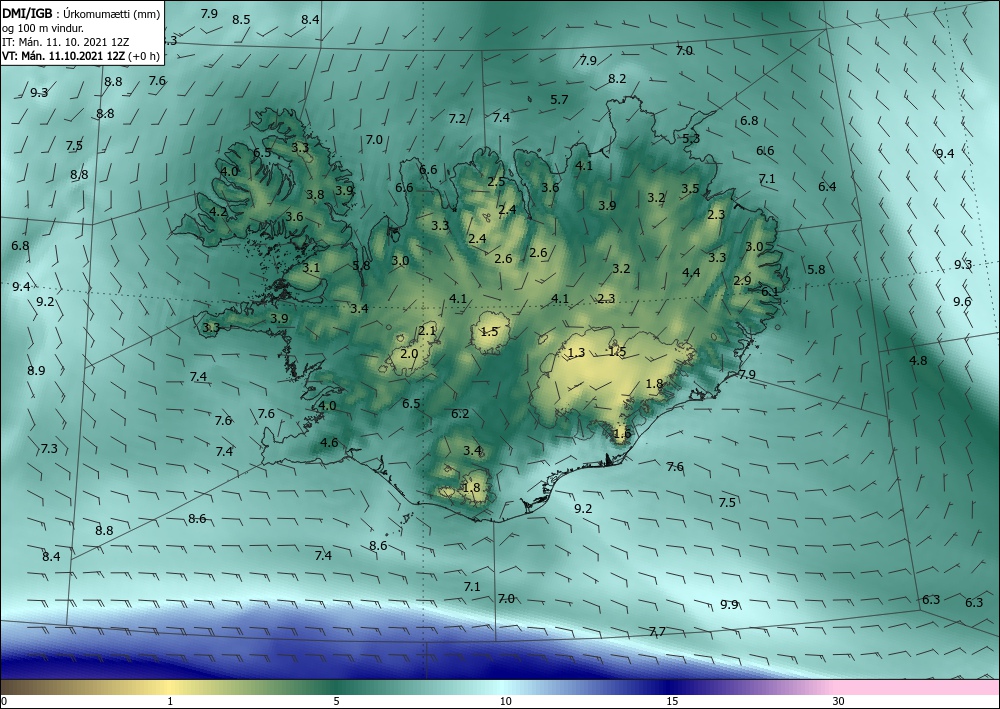1000x709 pixels.
Task: Click the 8.5 value on the map
Action: point(241,20)
